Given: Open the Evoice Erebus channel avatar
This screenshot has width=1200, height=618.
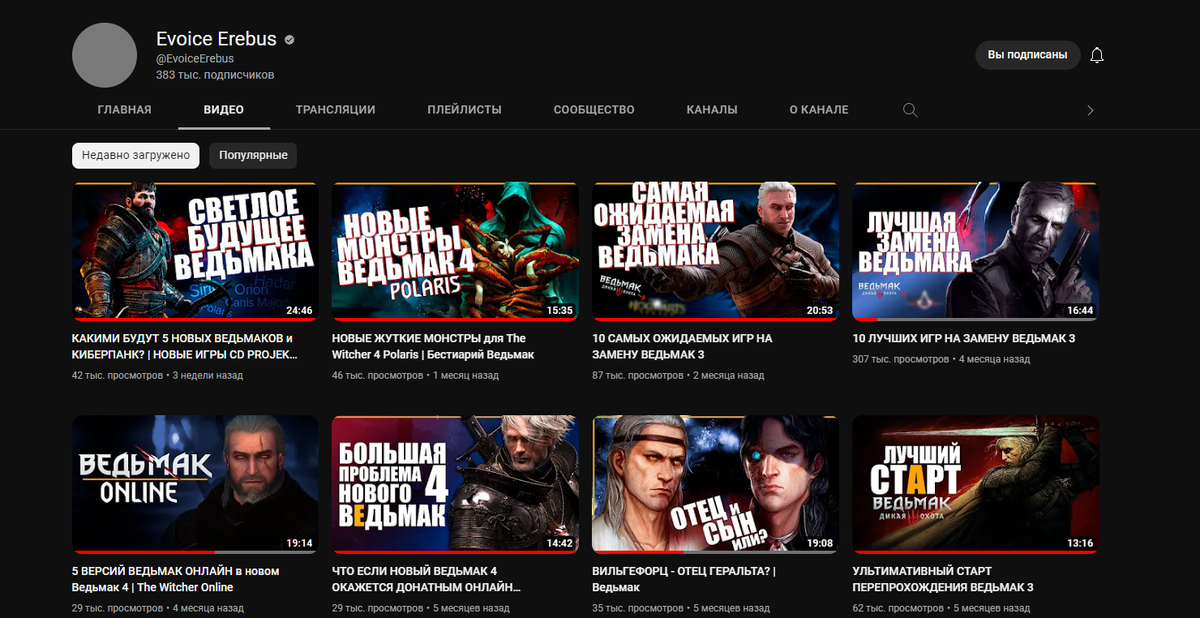Looking at the screenshot, I should (104, 55).
